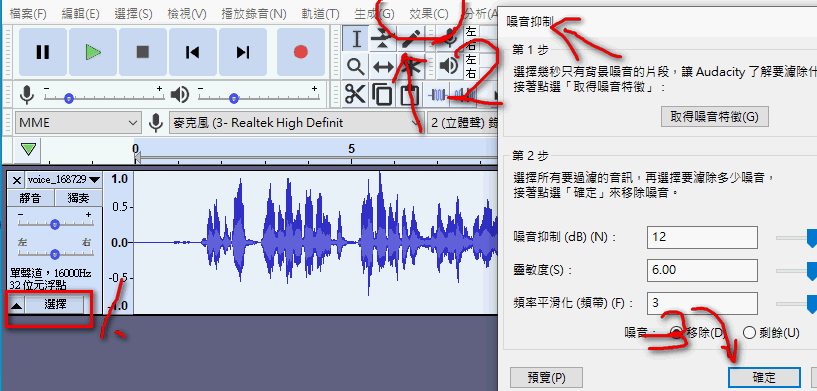Begin recording with the red Record button
This screenshot has height=391, width=817.
pos(301,52)
